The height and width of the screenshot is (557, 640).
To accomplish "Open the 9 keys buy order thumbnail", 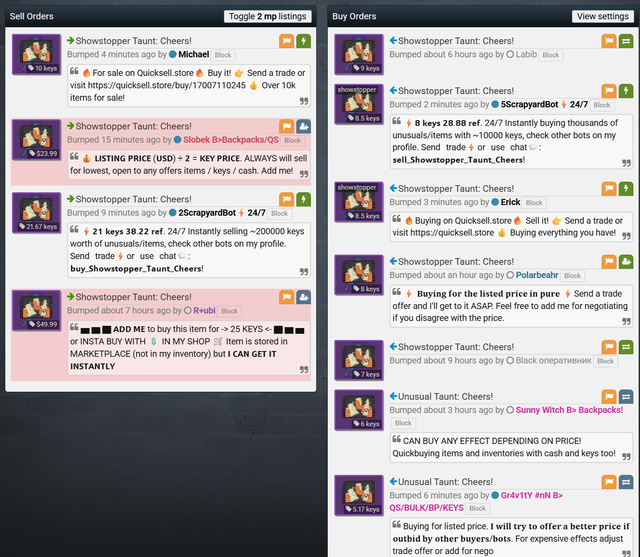I will (359, 54).
